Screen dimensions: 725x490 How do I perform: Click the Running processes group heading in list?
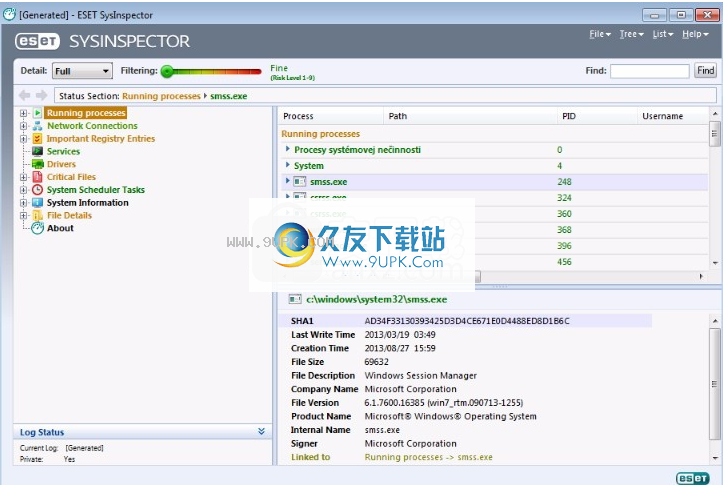click(x=320, y=134)
